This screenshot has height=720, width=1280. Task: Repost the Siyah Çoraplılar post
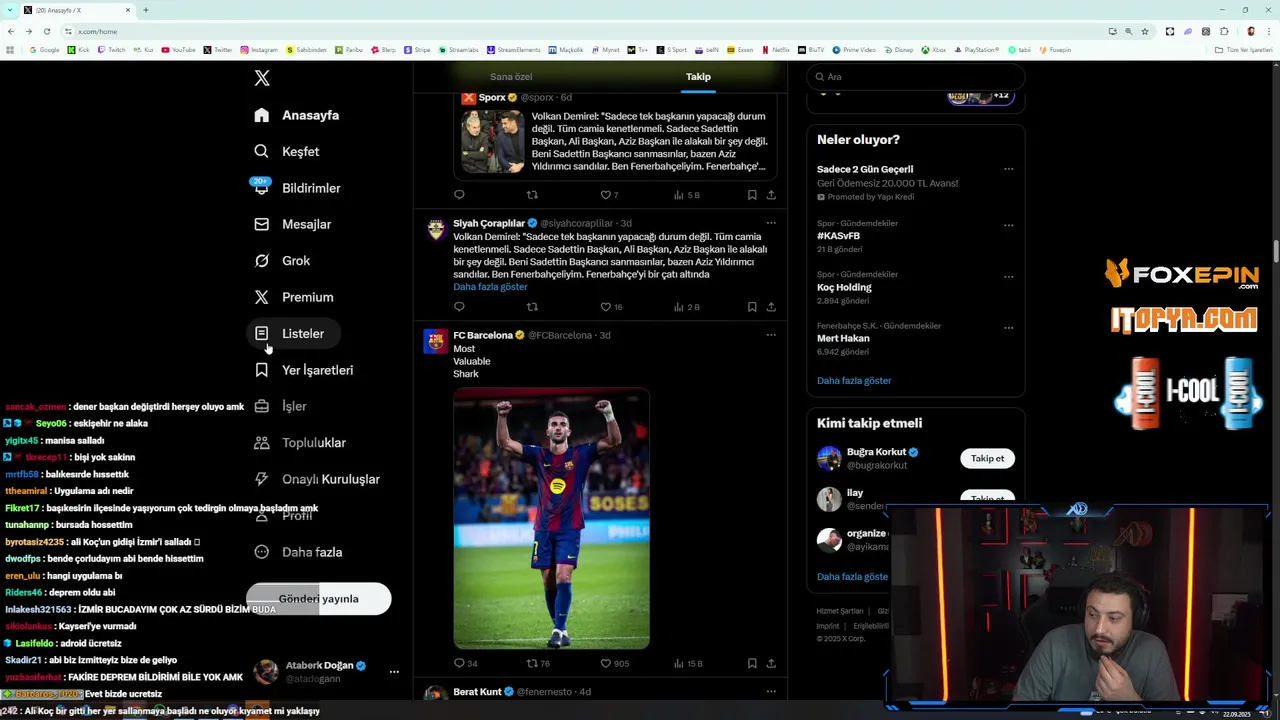(x=532, y=307)
